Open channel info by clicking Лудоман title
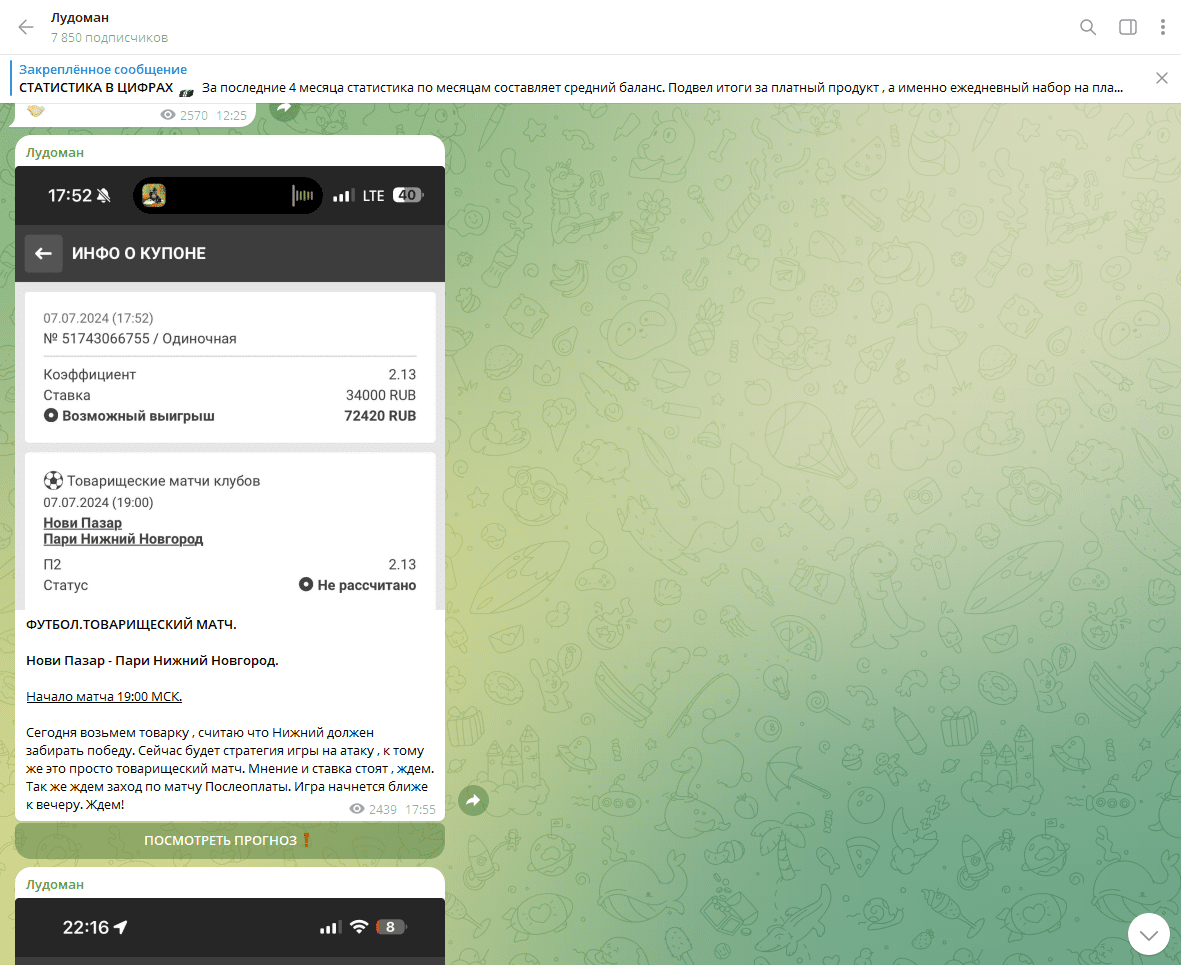 [x=80, y=18]
